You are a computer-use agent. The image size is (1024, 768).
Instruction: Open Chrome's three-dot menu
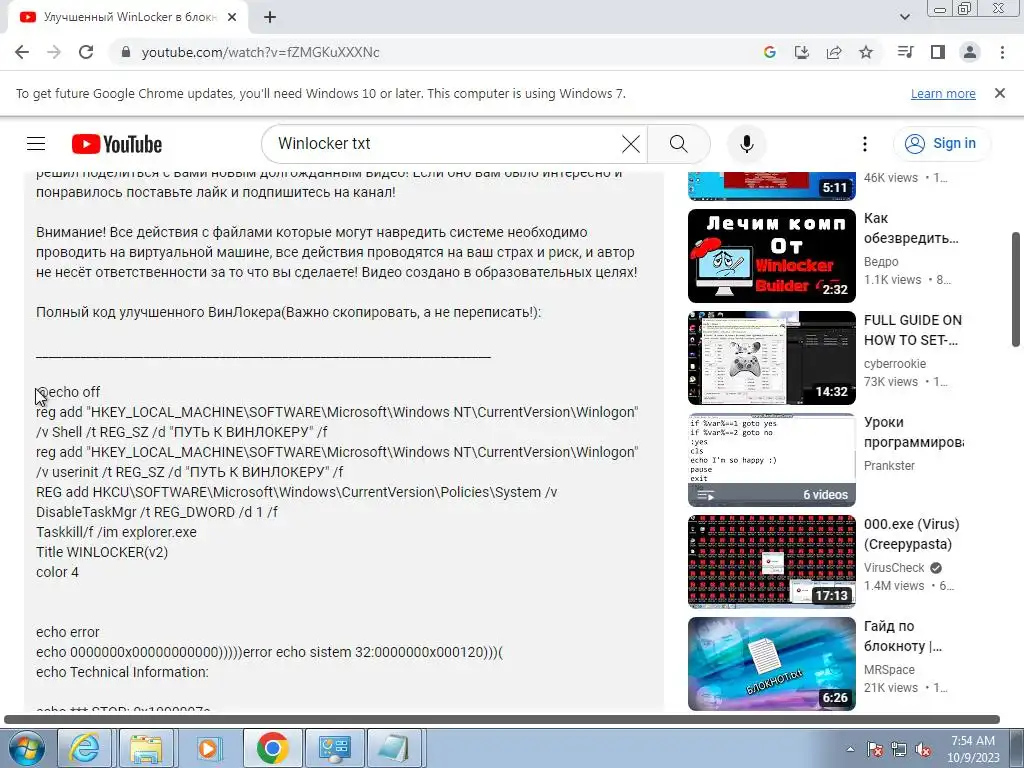pyautogui.click(x=1002, y=52)
